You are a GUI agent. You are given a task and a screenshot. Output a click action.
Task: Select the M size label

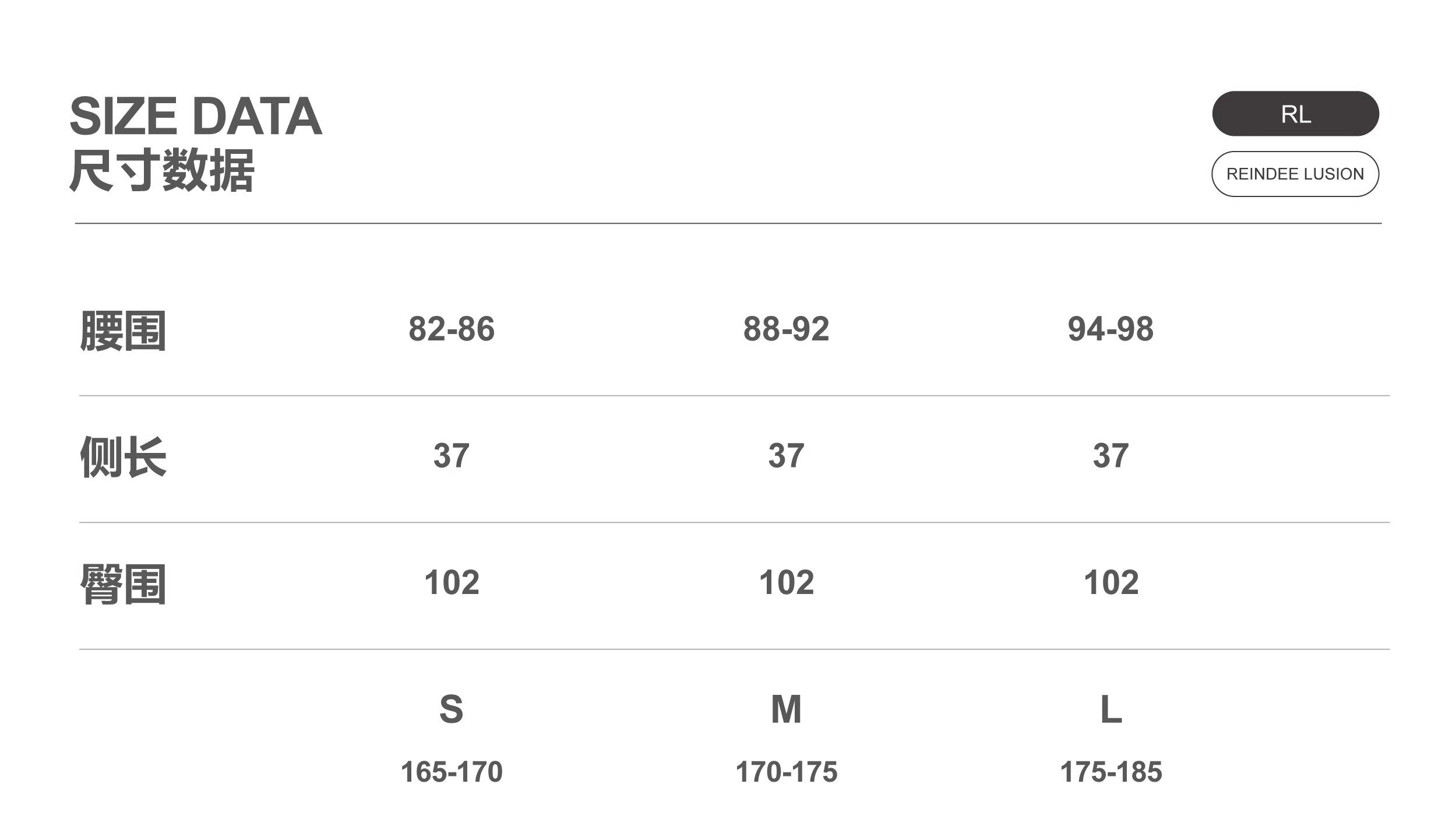coord(786,709)
